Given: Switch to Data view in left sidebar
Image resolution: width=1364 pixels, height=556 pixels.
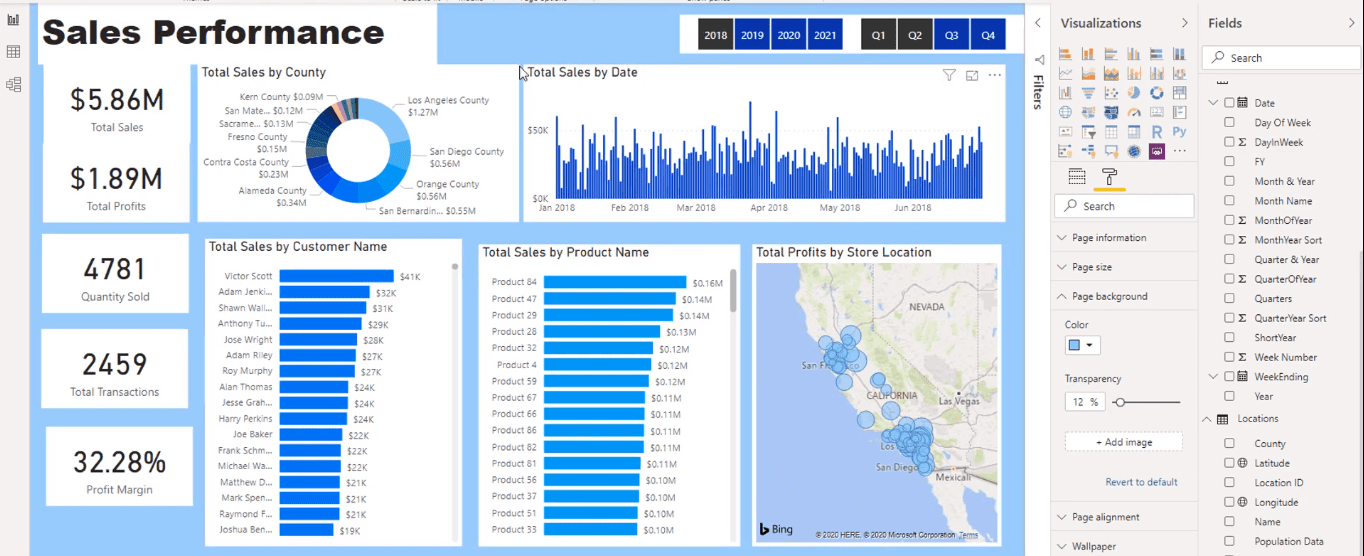Looking at the screenshot, I should (x=14, y=52).
